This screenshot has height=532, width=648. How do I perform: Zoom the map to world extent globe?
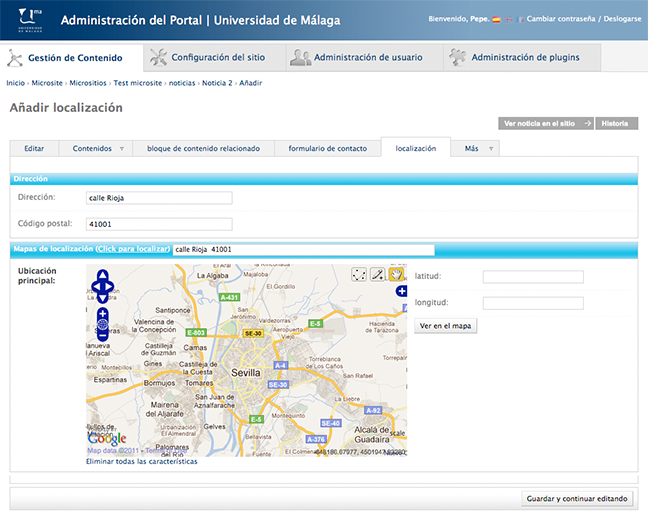coord(102,324)
